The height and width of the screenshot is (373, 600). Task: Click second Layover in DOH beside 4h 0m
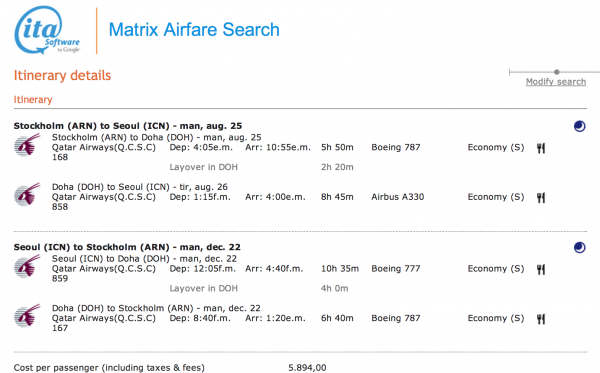204,288
